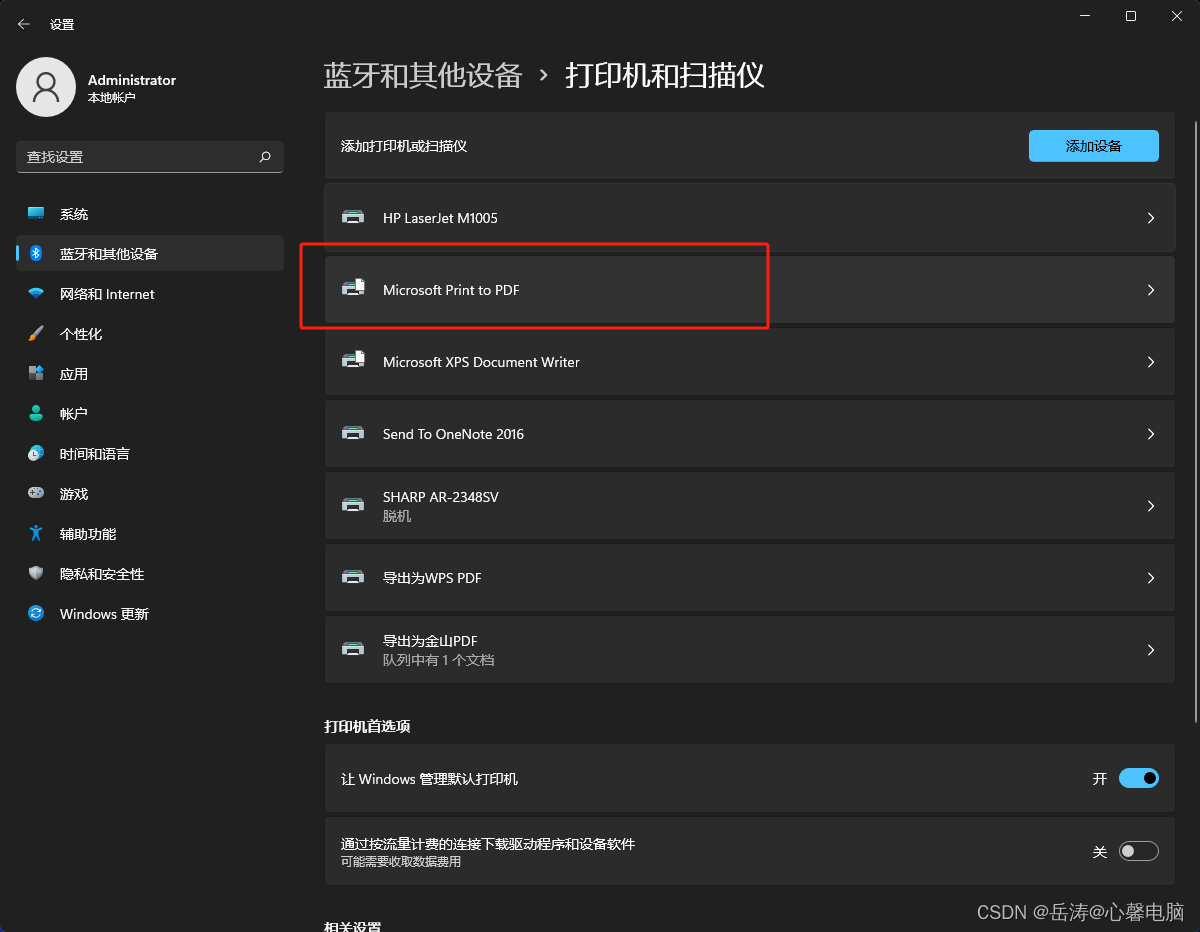This screenshot has width=1200, height=932.
Task: Click 队列中有 1 个文档 status text
Action: 438,661
